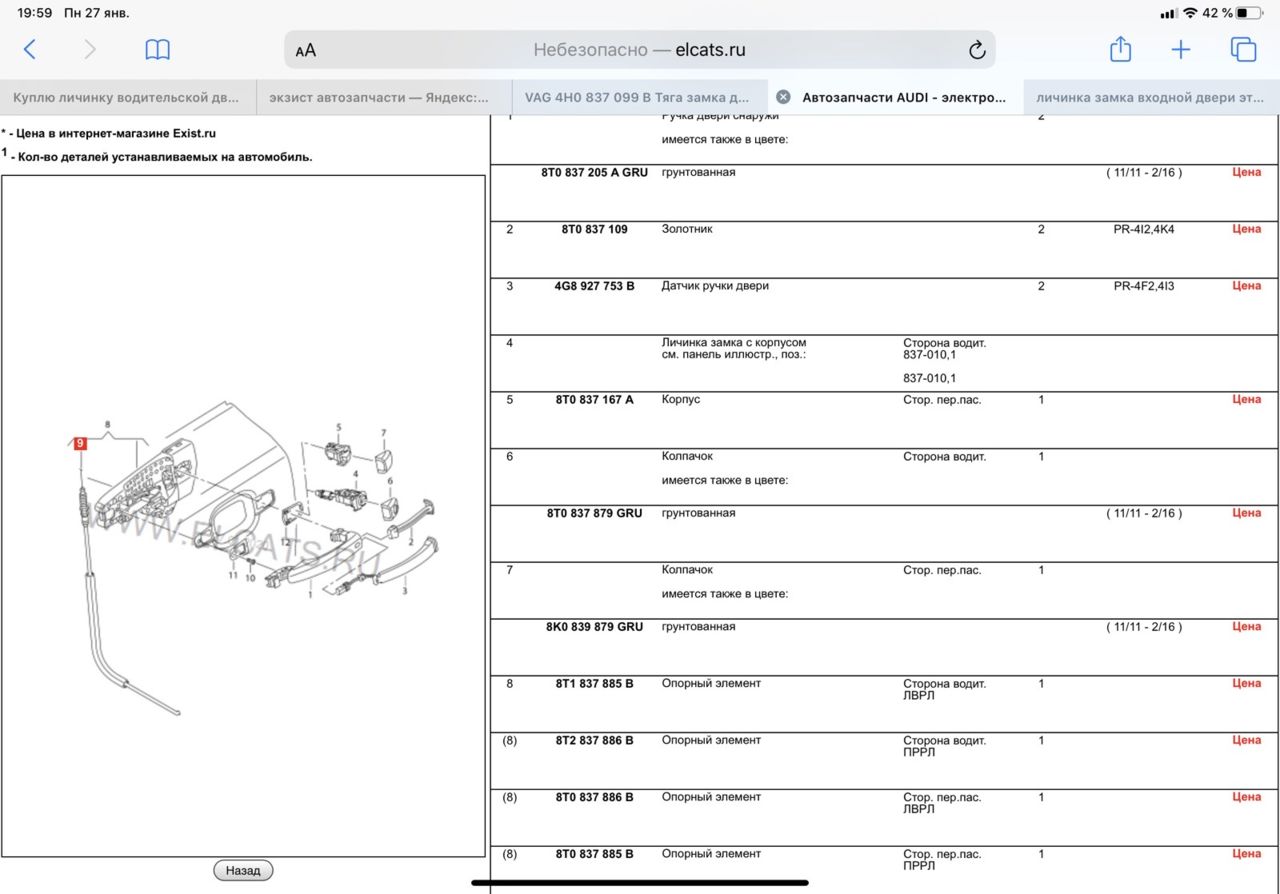Open the Safari share sheet

point(1120,49)
